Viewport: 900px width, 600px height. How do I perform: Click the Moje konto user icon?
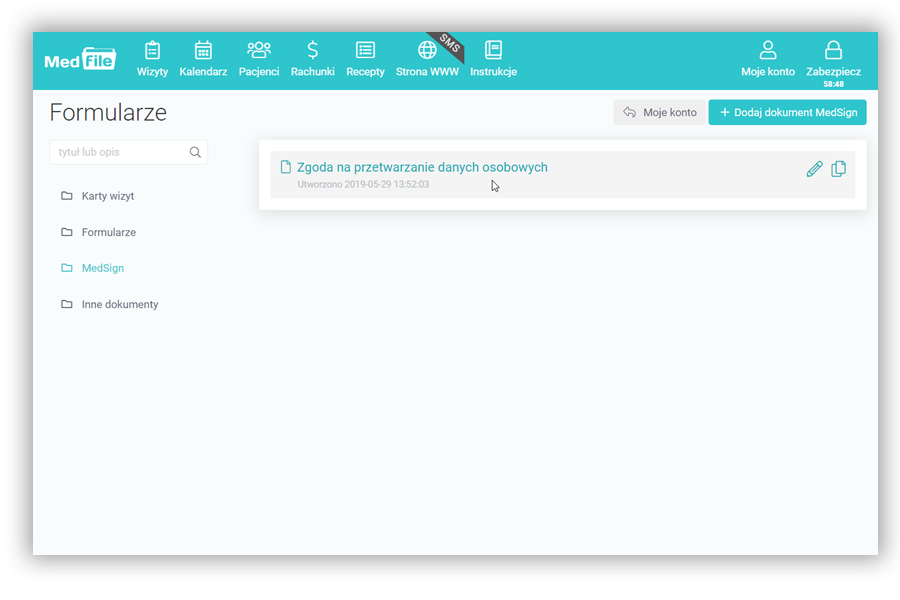768,51
